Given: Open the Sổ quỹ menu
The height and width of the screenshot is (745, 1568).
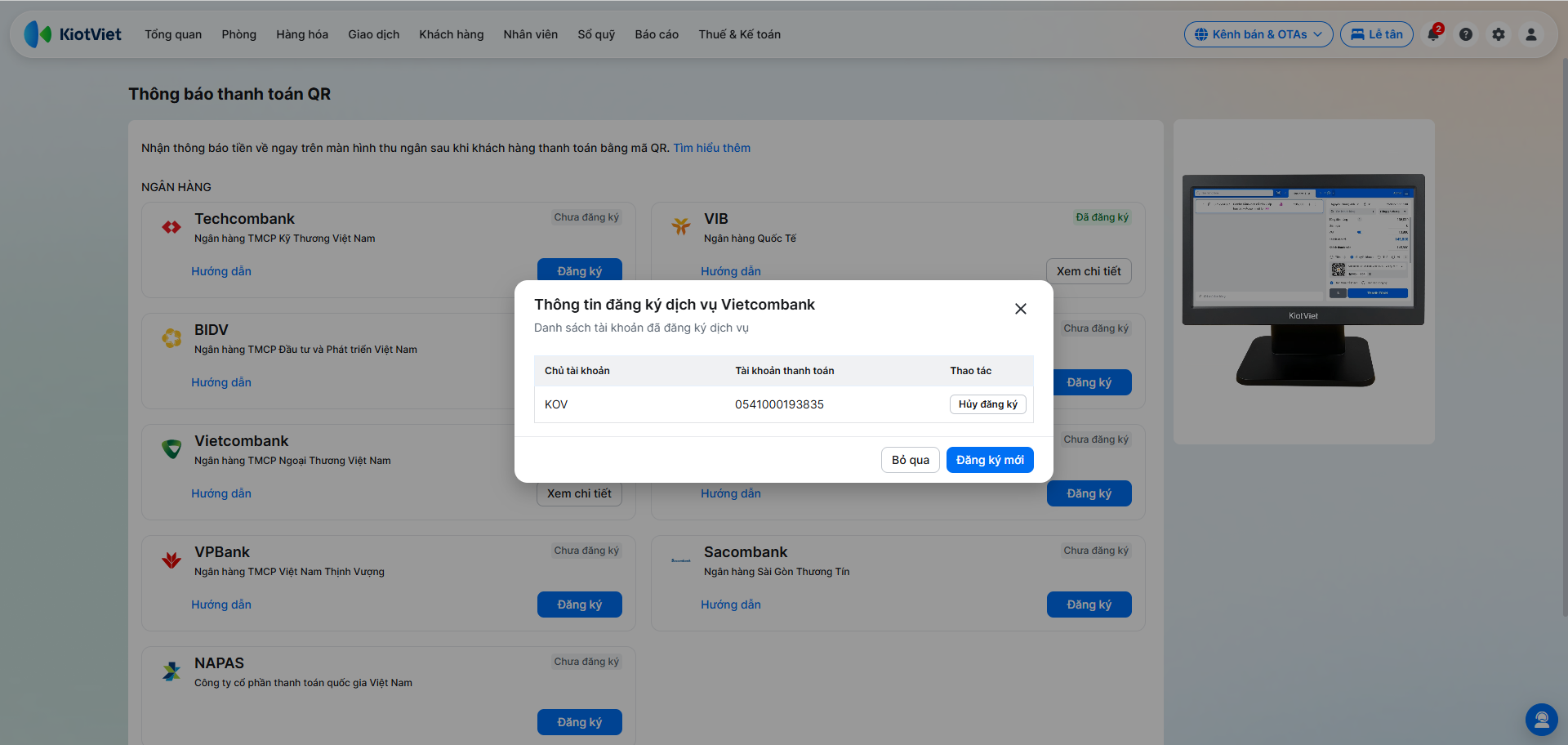Looking at the screenshot, I should point(596,34).
